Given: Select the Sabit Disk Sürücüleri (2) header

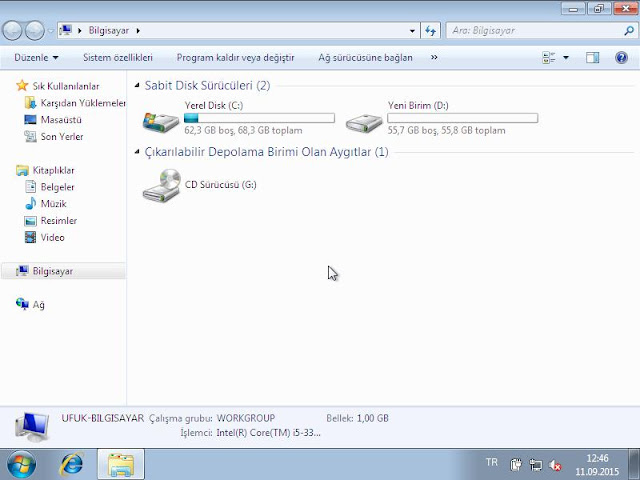Looking at the screenshot, I should tap(207, 85).
